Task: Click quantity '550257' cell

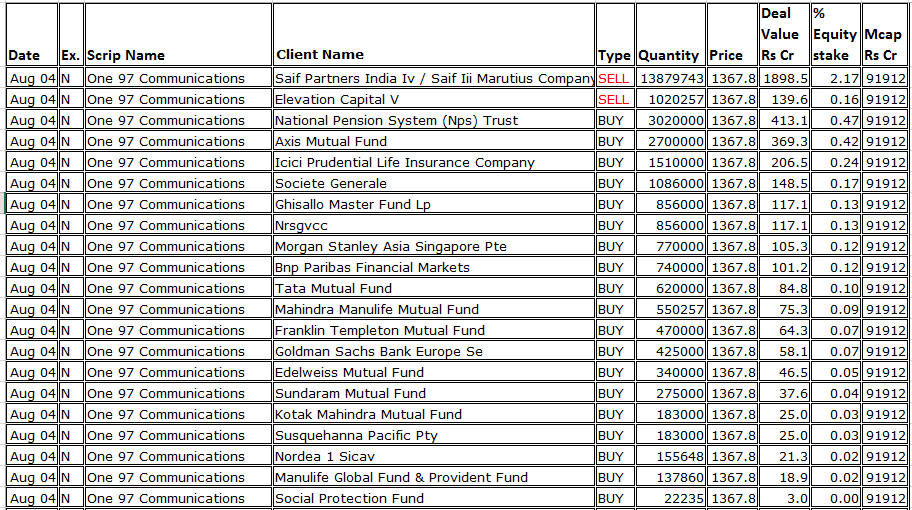Action: pyautogui.click(x=671, y=309)
